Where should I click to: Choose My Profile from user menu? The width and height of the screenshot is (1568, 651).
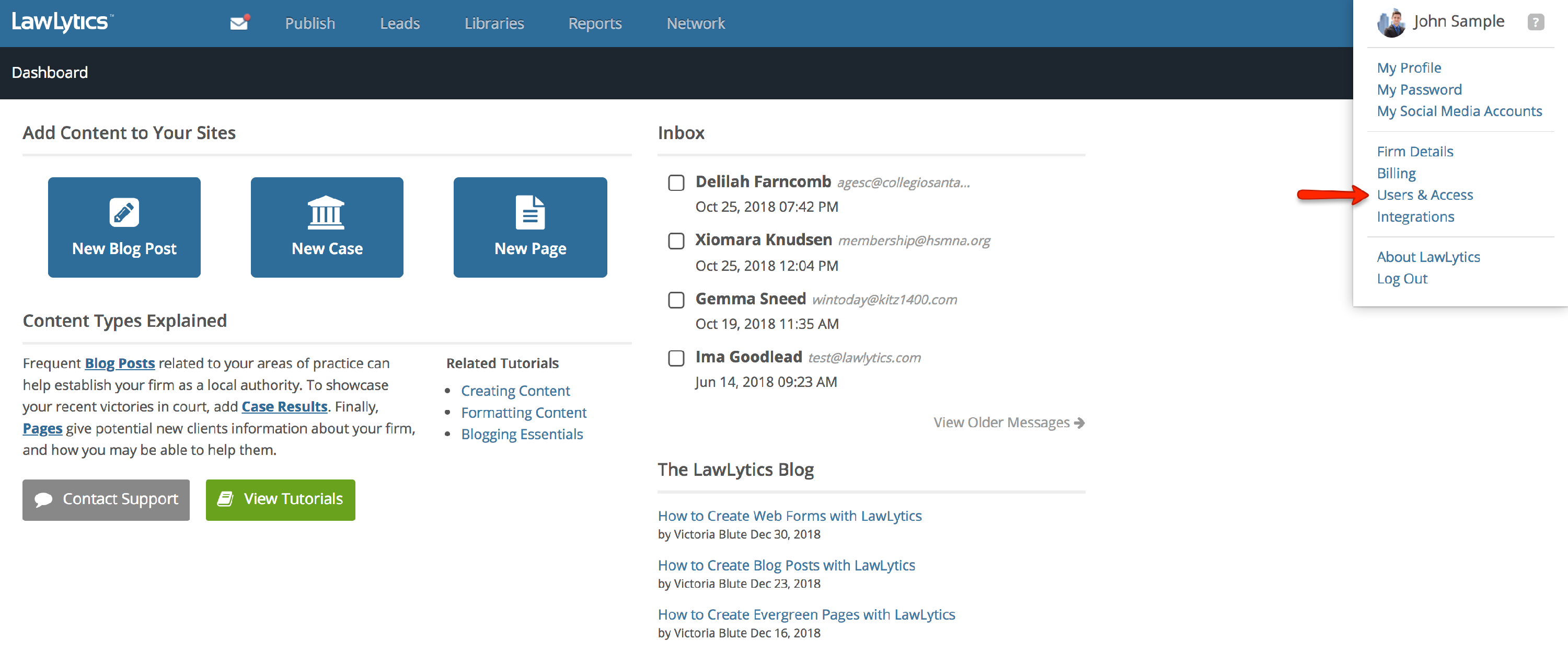(1409, 67)
